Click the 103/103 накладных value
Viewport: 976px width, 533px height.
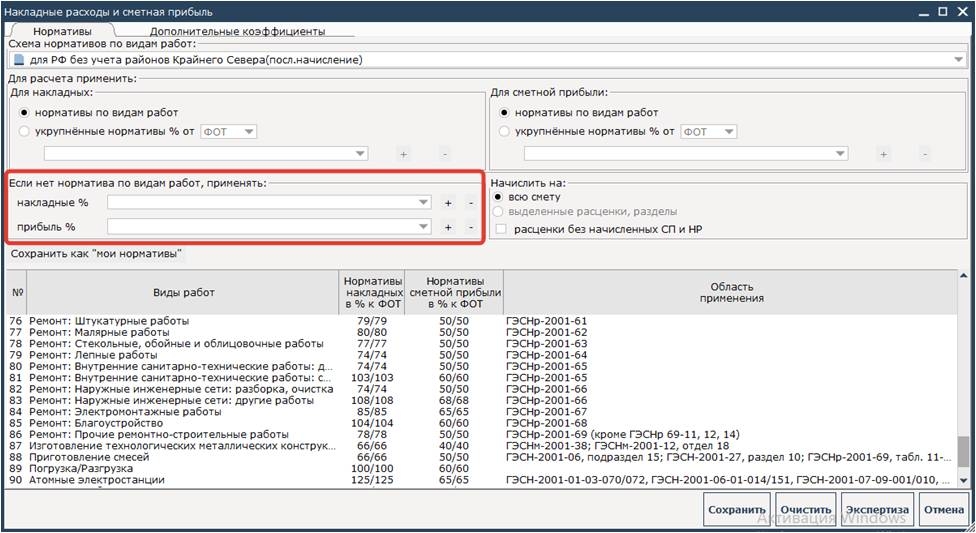click(372, 377)
